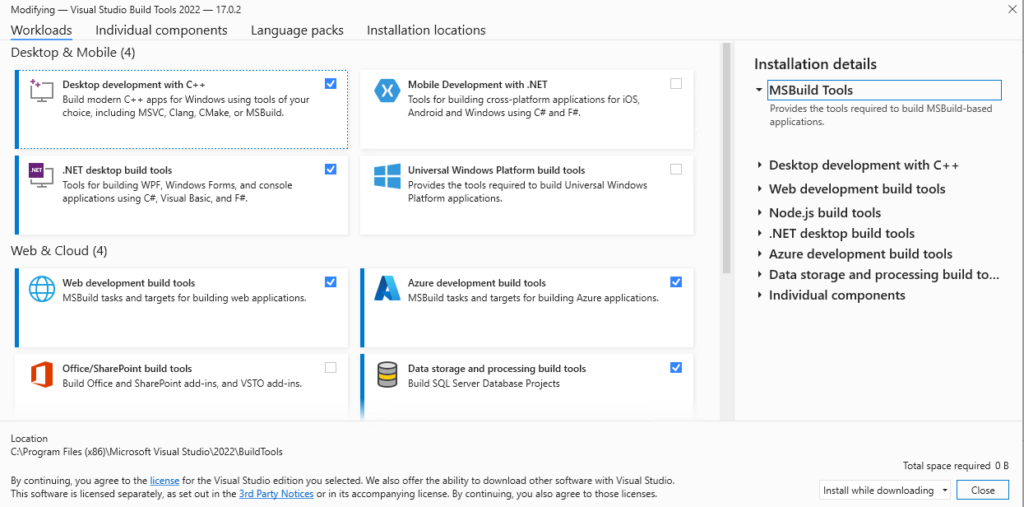This screenshot has width=1024, height=507.
Task: Uncheck Data storage and processing build tools
Action: [x=676, y=368]
